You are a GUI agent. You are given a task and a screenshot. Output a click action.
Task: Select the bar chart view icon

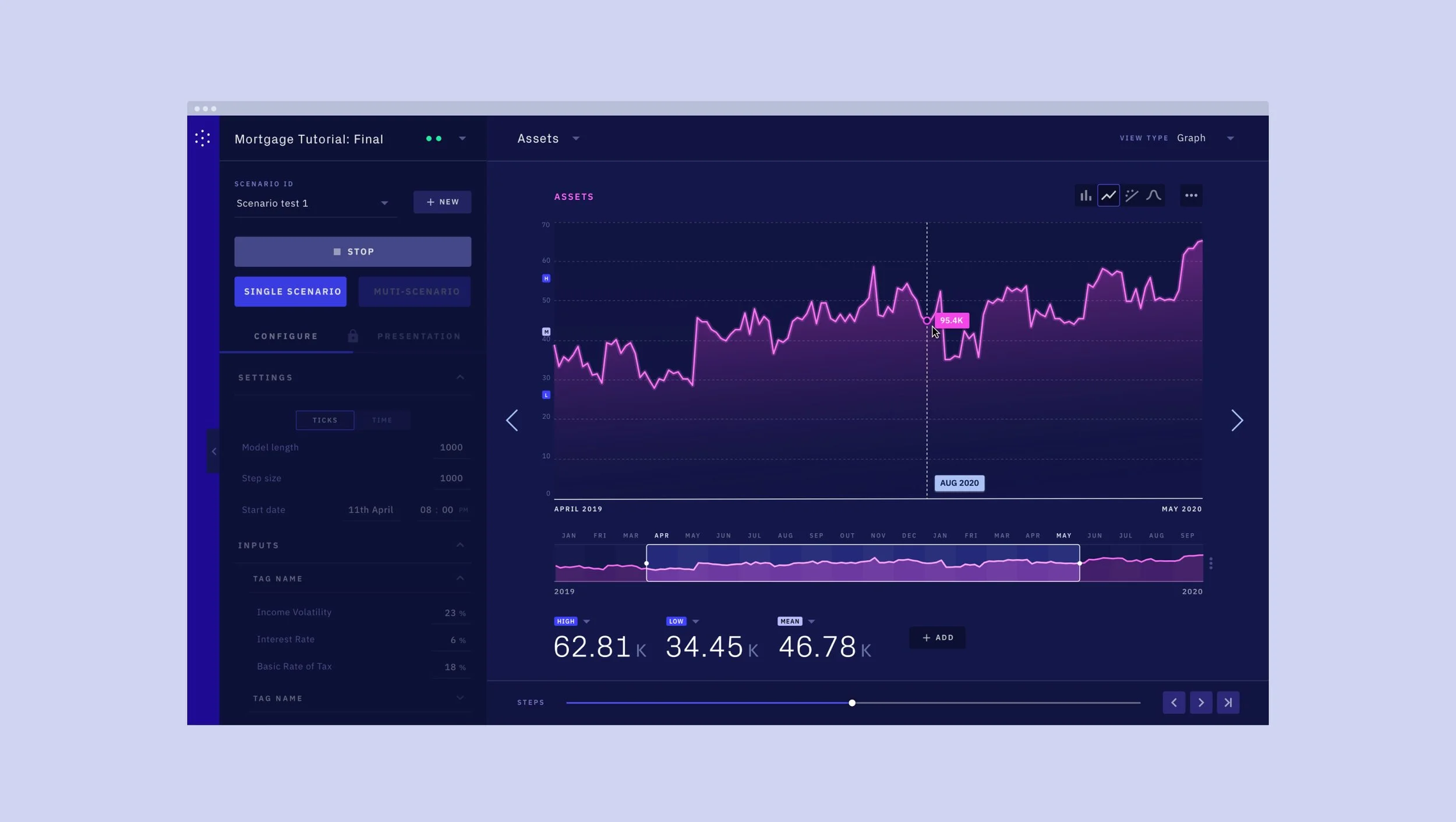click(x=1086, y=196)
